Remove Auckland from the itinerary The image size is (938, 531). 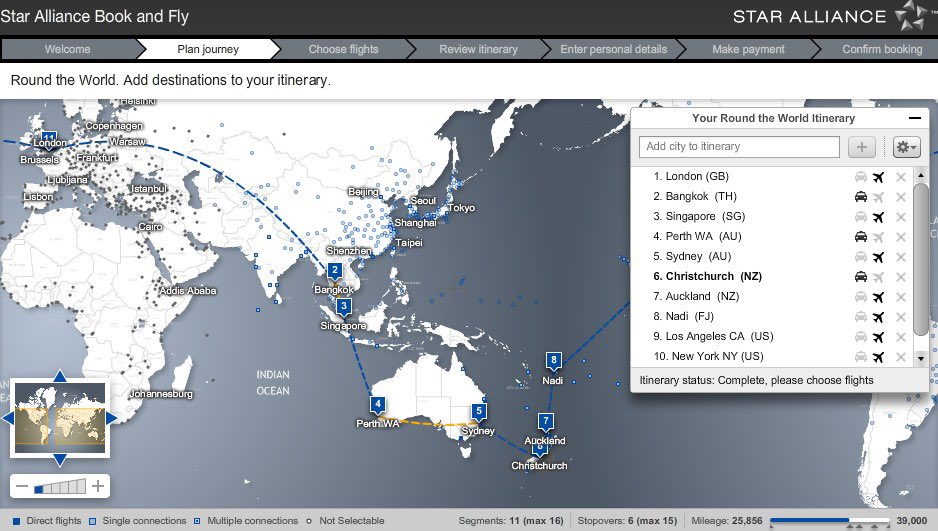tap(900, 297)
